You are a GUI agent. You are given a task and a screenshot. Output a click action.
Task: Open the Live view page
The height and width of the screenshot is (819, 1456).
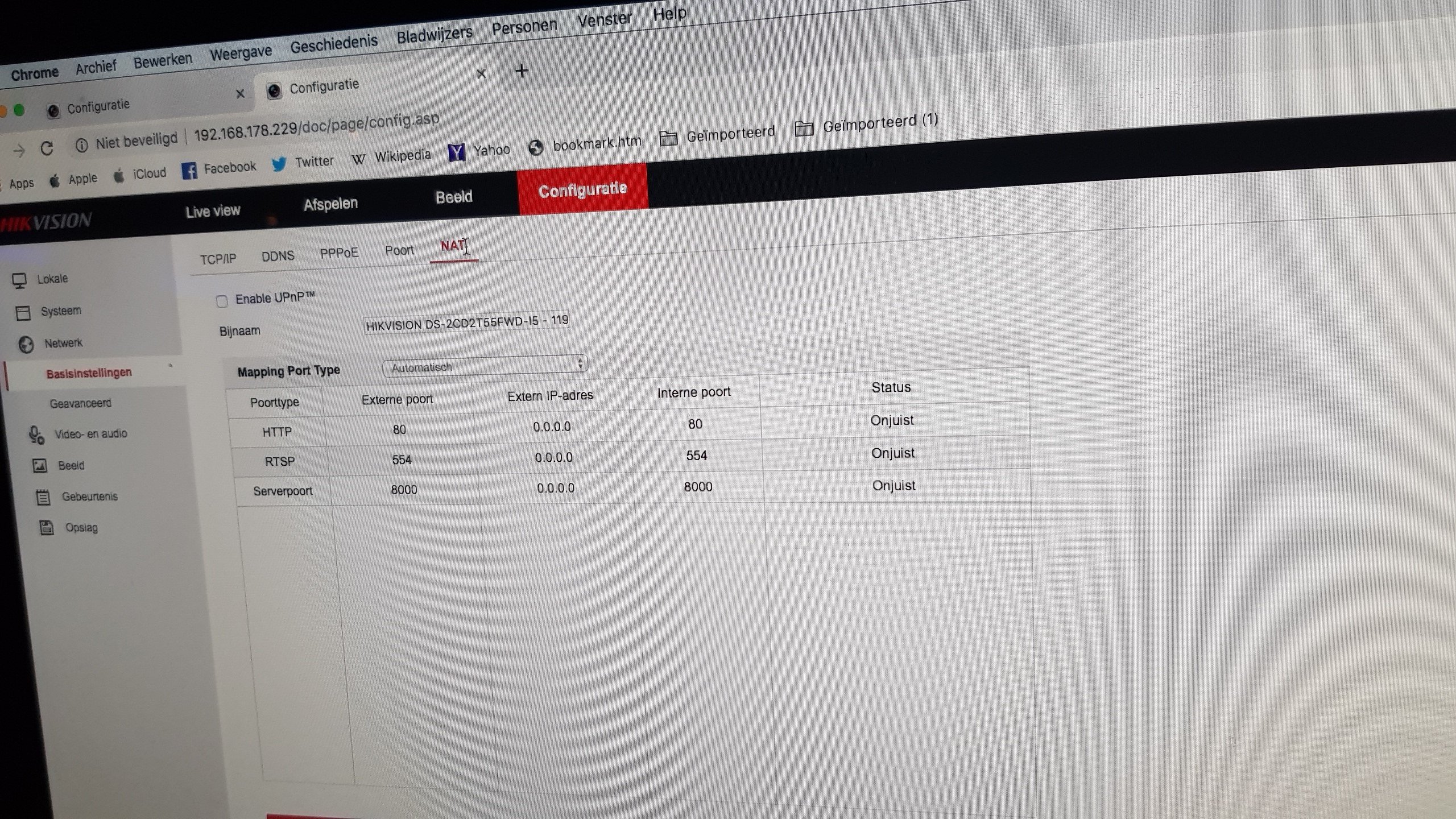coord(213,211)
